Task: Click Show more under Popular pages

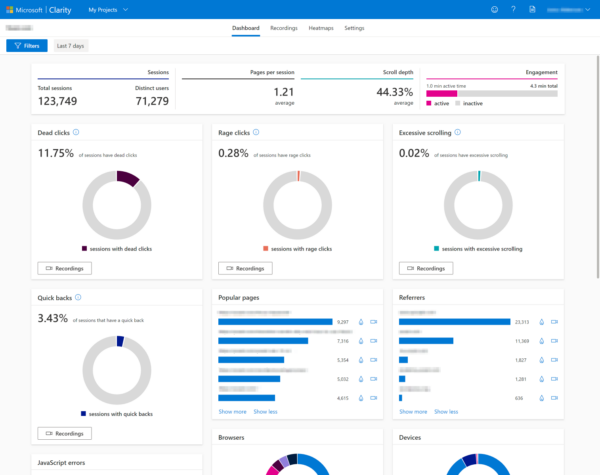Action: point(232,411)
